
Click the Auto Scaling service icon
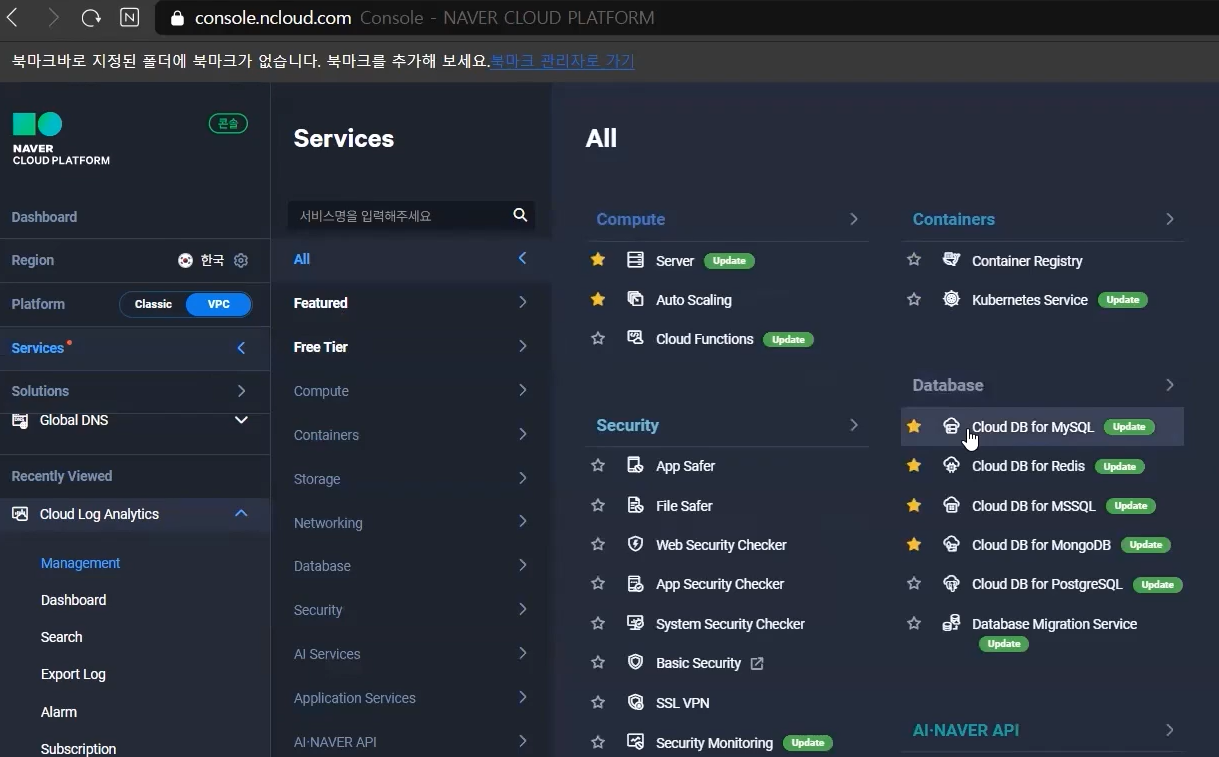(x=635, y=299)
